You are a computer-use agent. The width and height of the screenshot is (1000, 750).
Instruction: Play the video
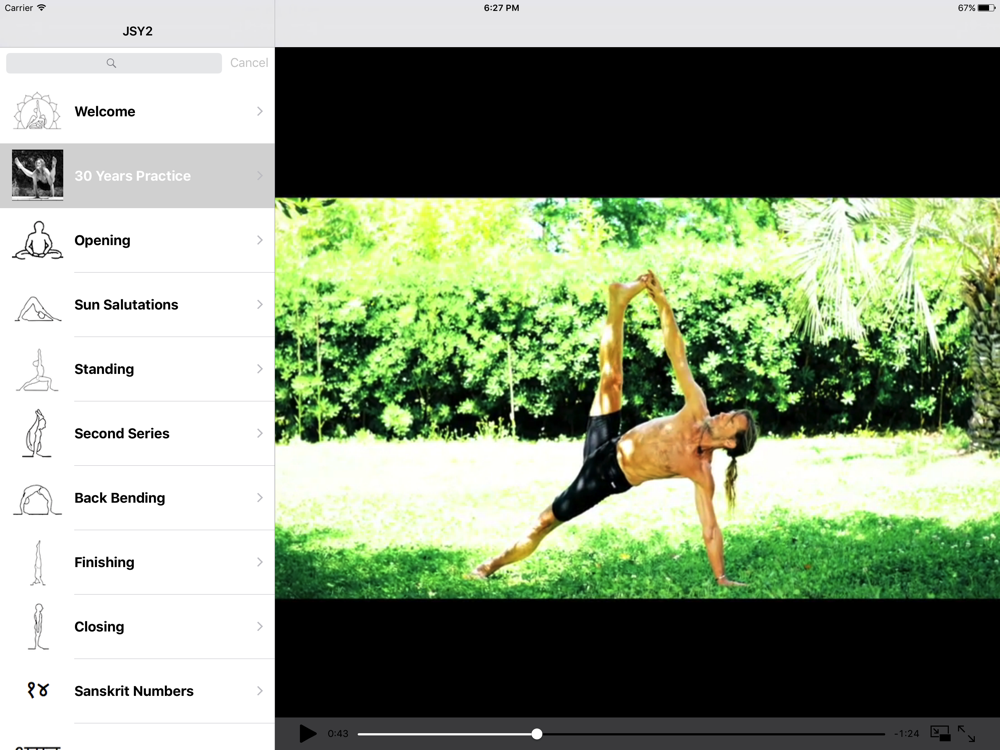click(x=307, y=733)
